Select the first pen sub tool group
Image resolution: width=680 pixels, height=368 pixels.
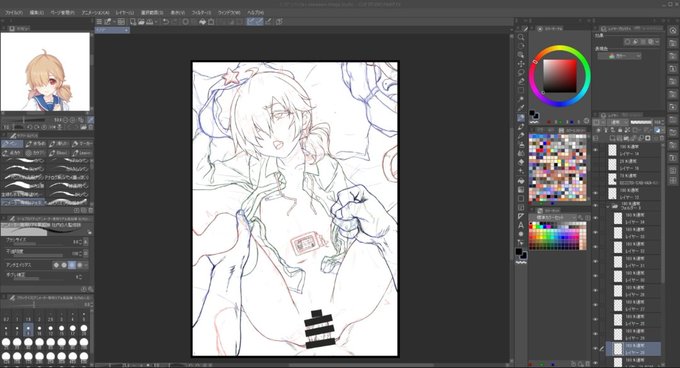pyautogui.click(x=12, y=143)
